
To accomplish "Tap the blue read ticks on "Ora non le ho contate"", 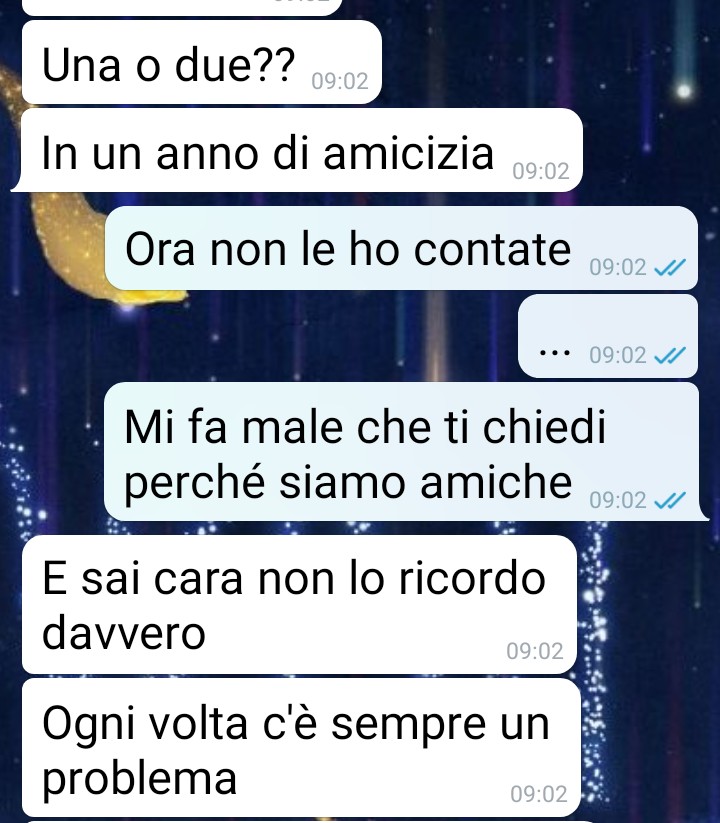I will (x=670, y=268).
